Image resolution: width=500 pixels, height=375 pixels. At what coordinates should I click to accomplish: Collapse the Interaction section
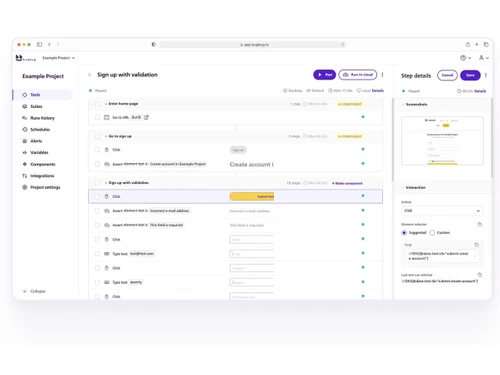tap(403, 188)
